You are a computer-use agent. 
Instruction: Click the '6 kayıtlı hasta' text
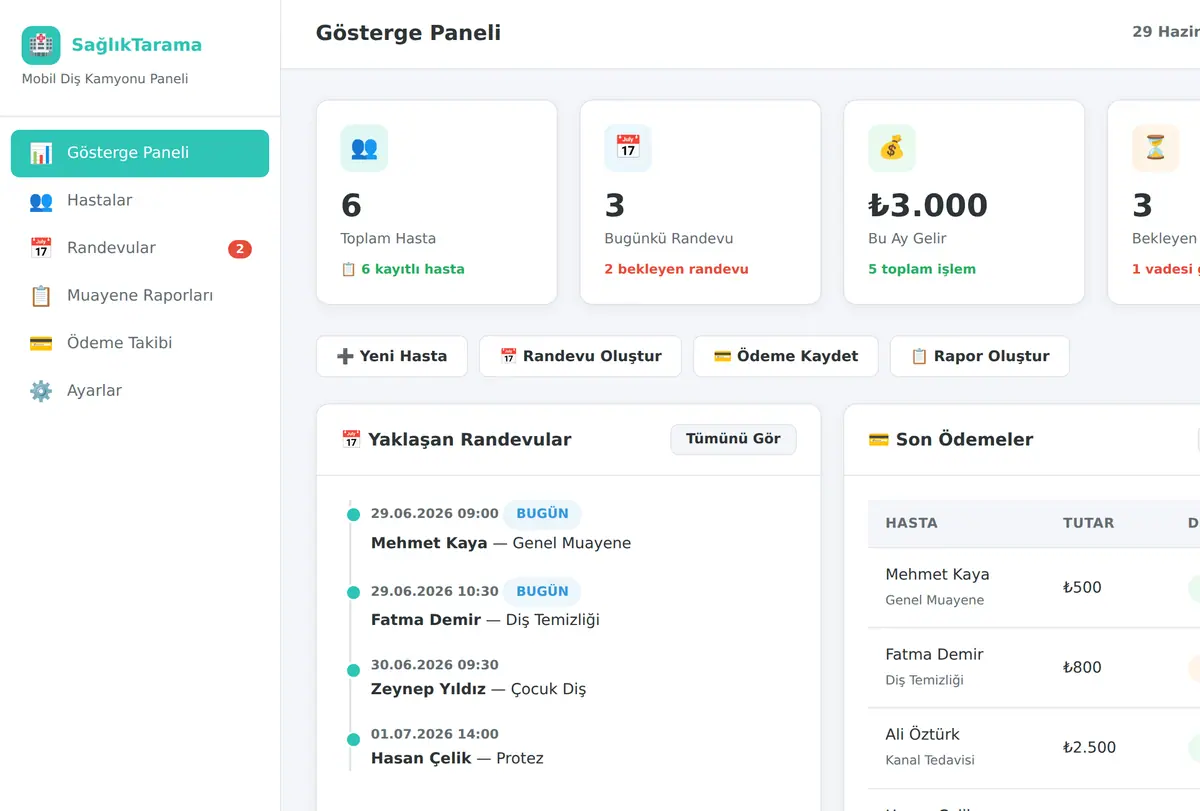412,269
